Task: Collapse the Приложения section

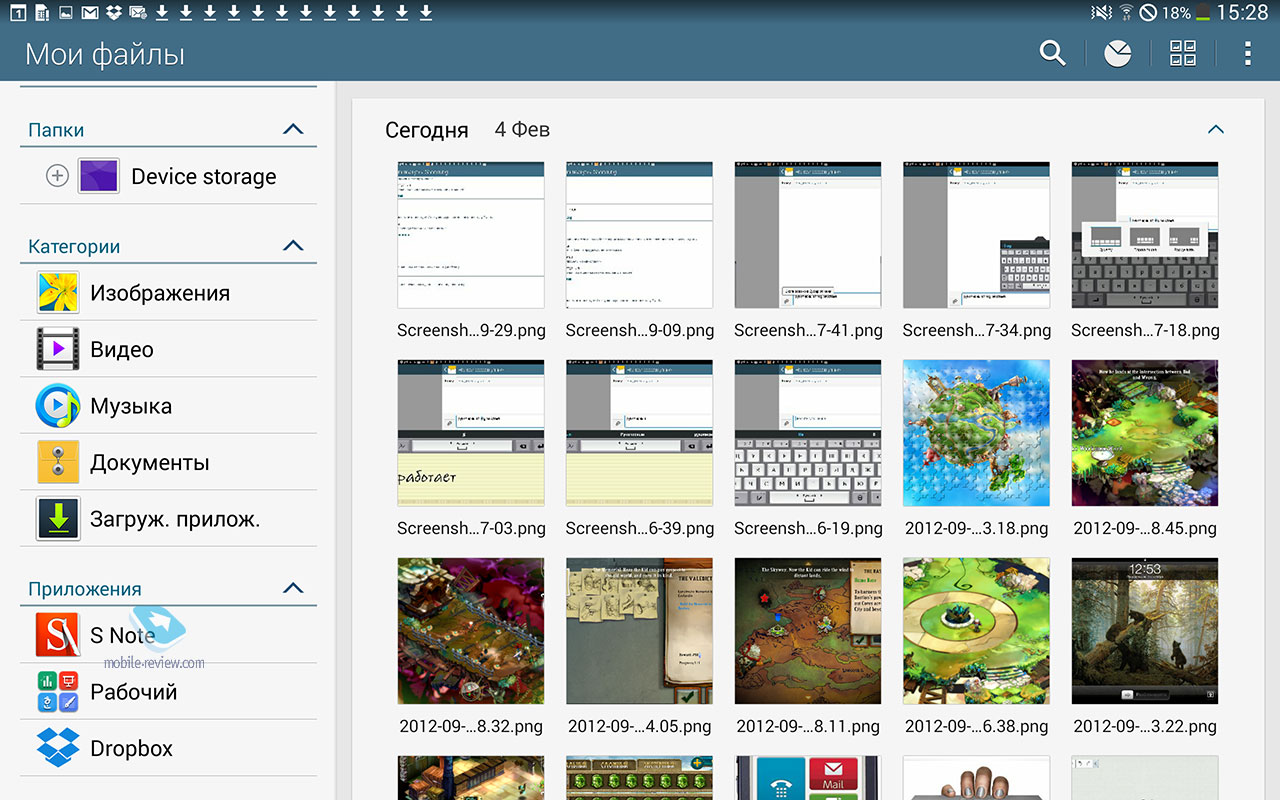Action: [x=293, y=588]
